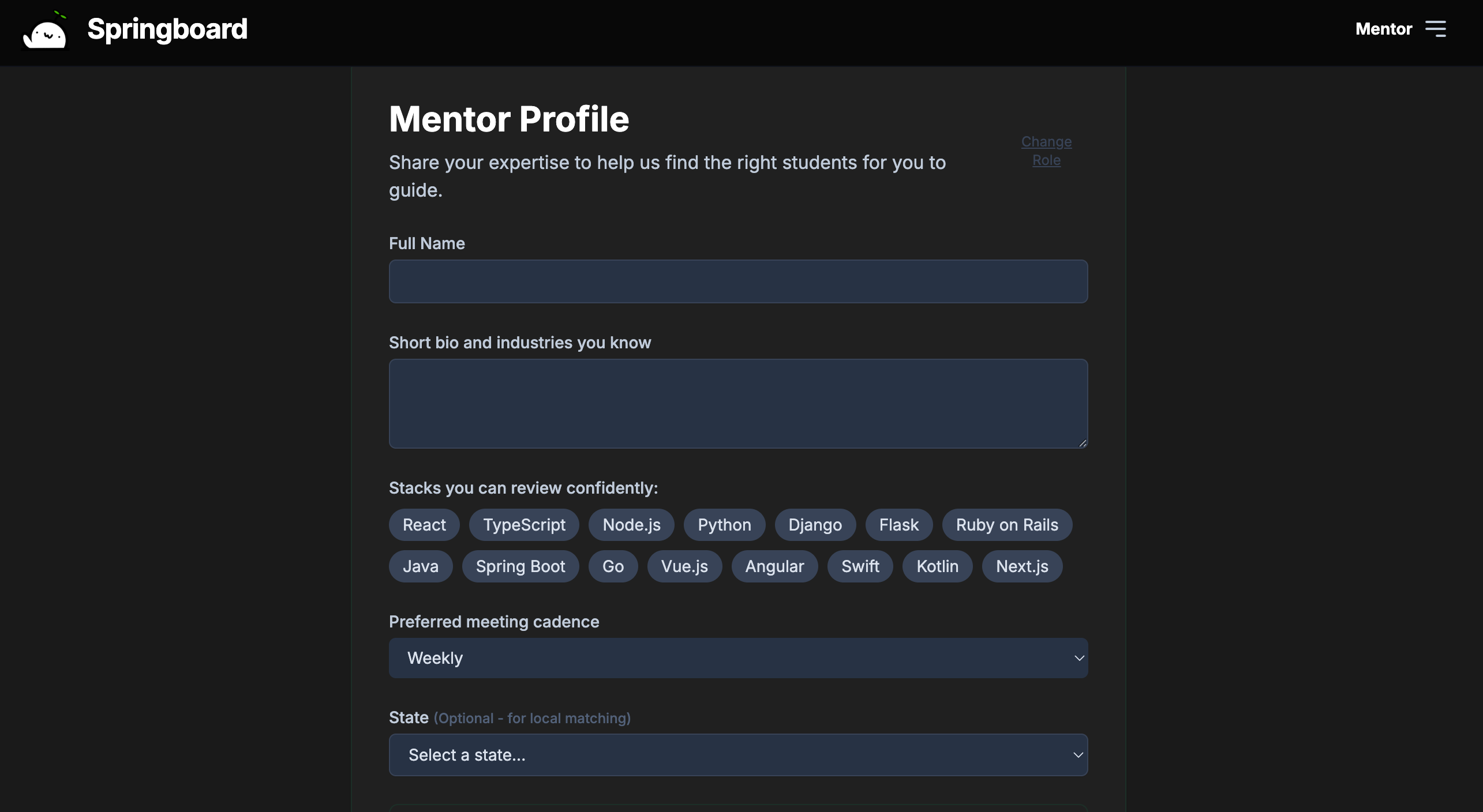Open the hamburger menu icon
The image size is (1483, 812).
point(1435,29)
